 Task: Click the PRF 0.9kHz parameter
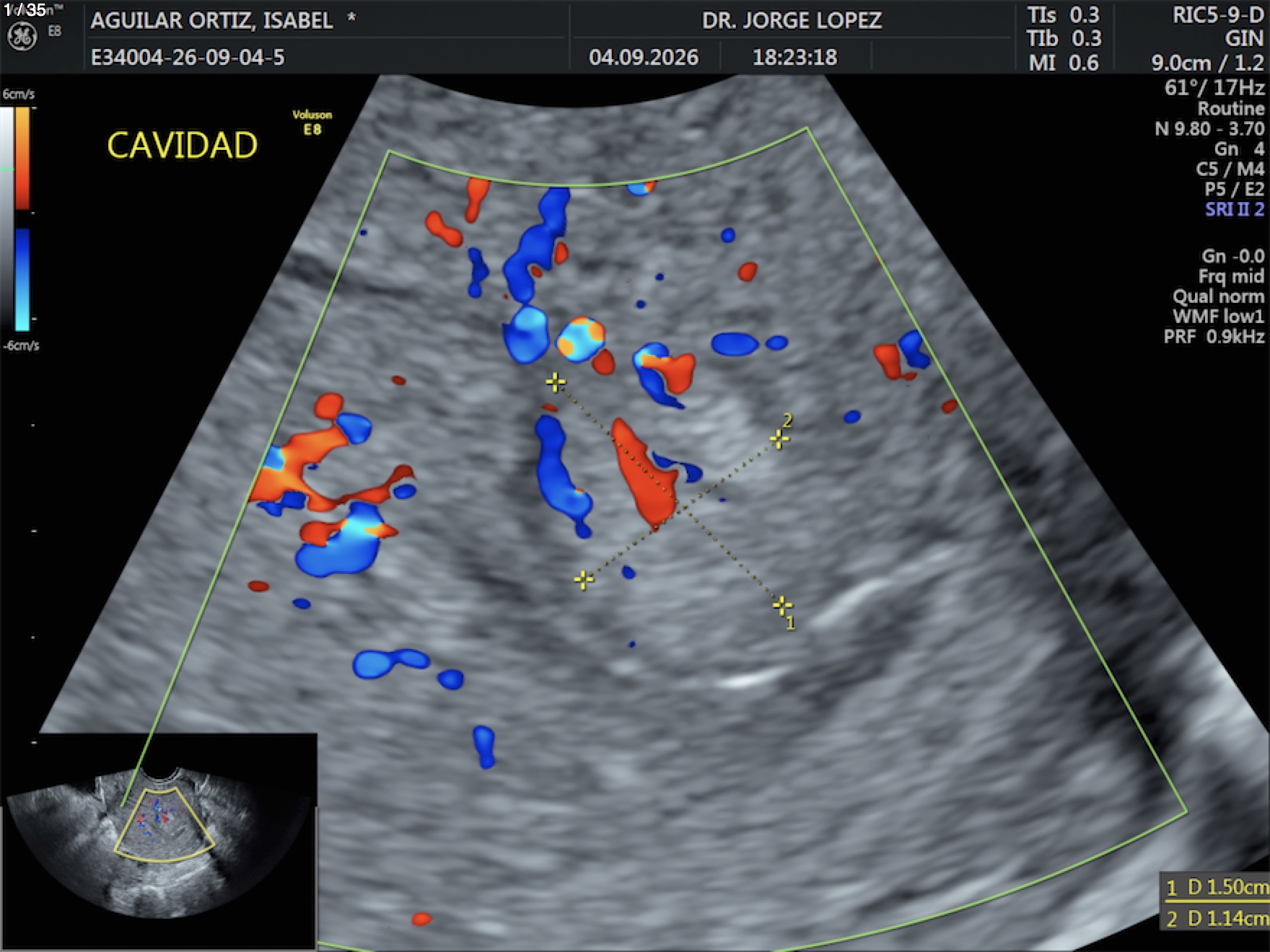1214,337
